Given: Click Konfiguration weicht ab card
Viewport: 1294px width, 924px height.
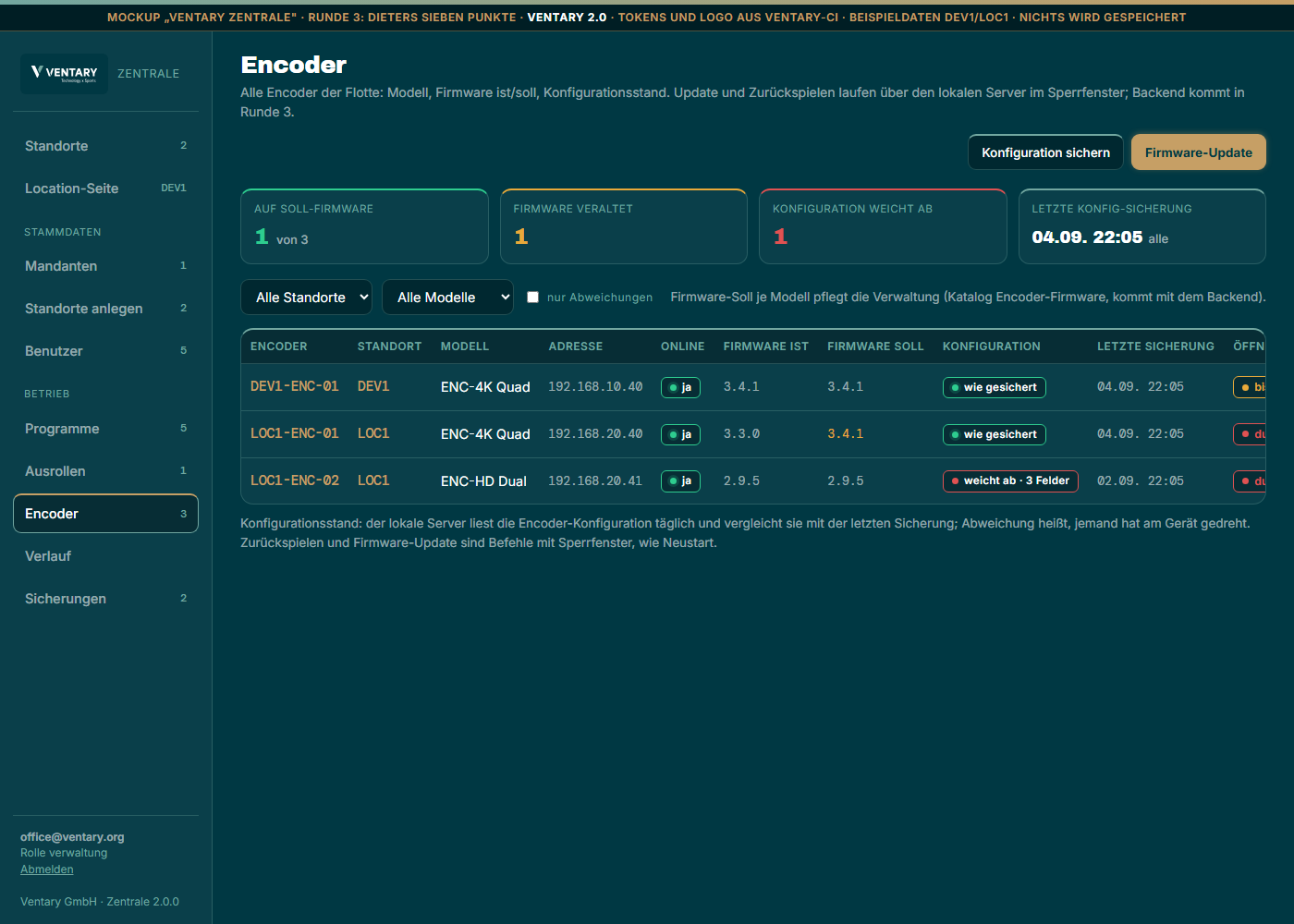Looking at the screenshot, I should 883,226.
